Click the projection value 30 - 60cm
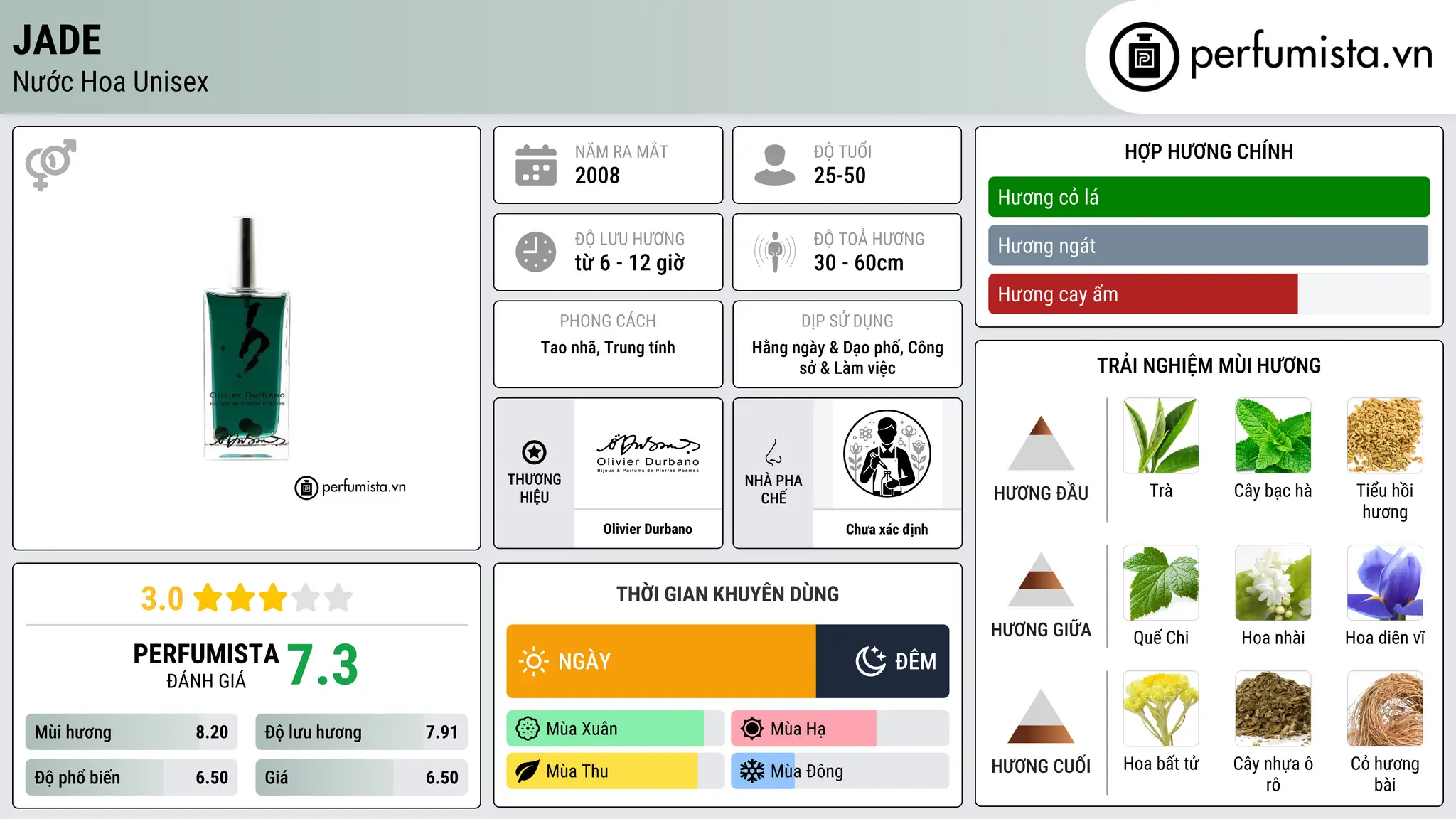This screenshot has height=819, width=1456. (859, 263)
